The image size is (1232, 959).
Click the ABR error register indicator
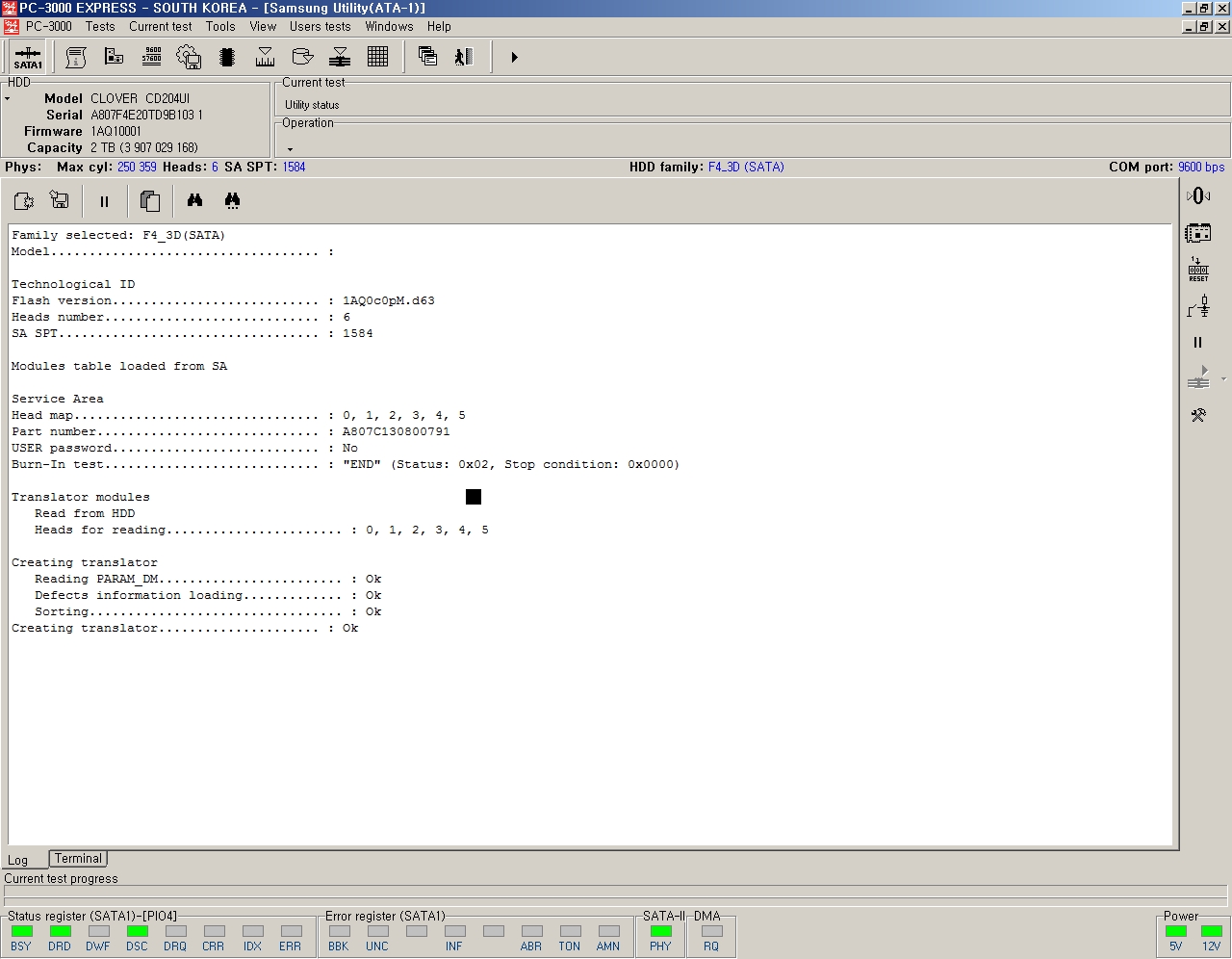click(x=531, y=931)
